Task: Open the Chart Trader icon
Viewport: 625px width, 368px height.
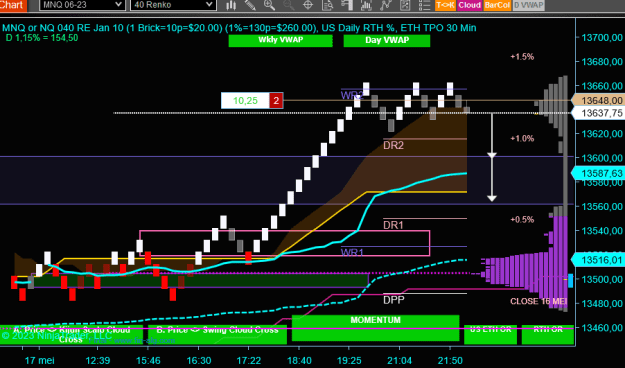Action: tap(347, 5)
